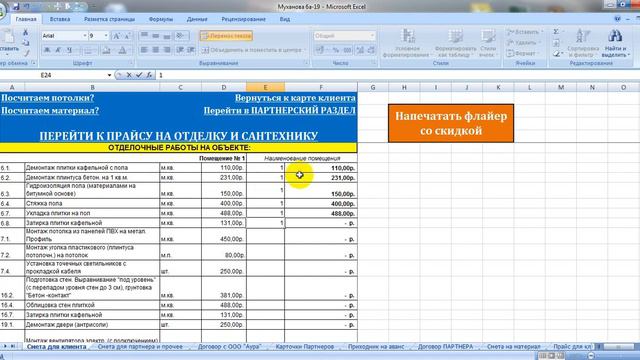Click the accounting currency format icon

(x=320, y=50)
